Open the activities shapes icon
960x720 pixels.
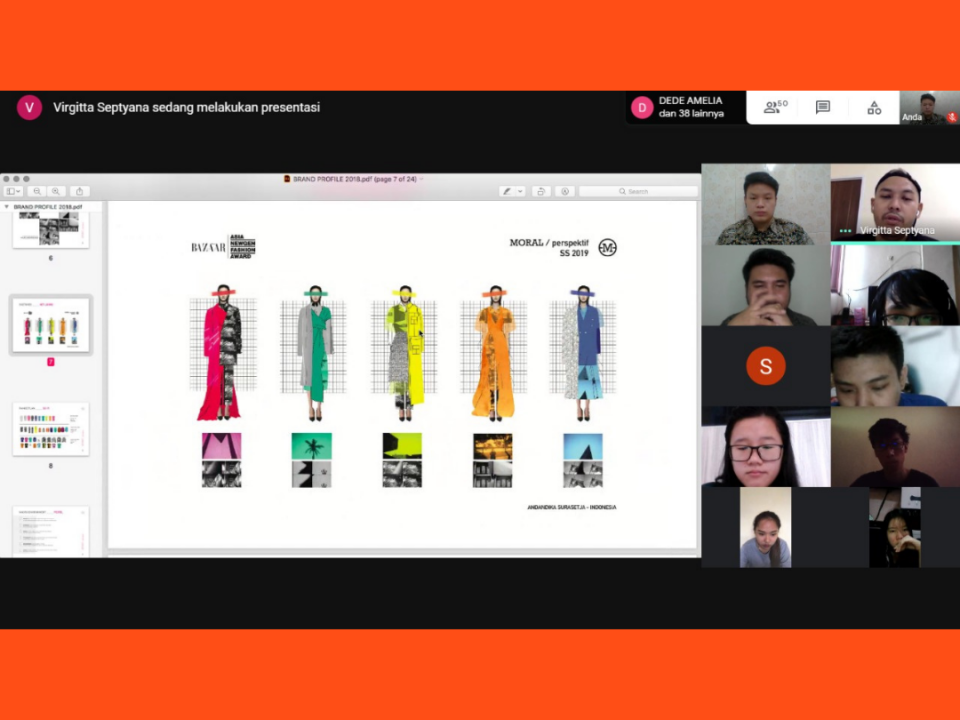[x=874, y=108]
